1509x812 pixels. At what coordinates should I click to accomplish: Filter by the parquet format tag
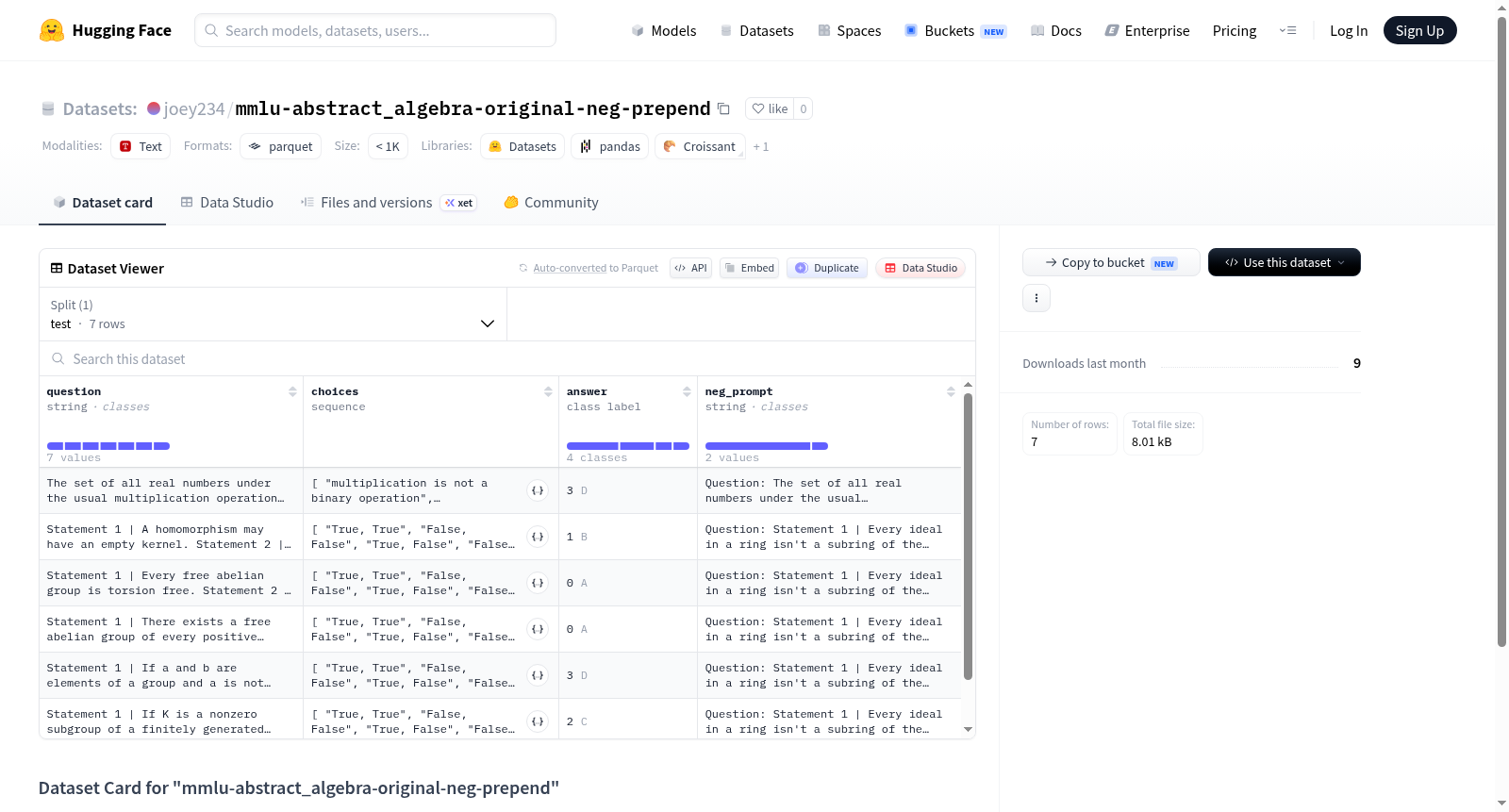281,146
